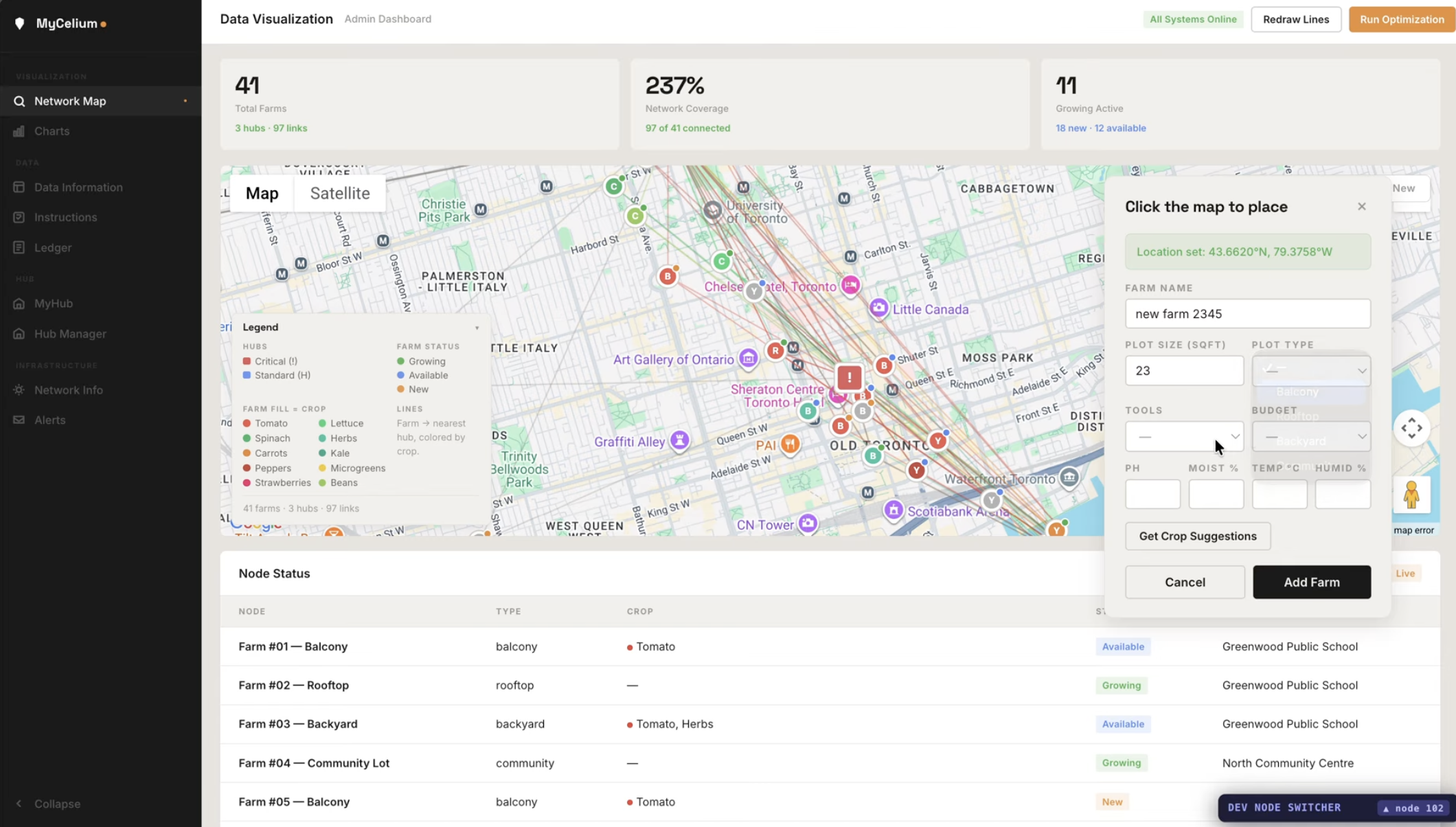The image size is (1456, 827).
Task: Close the farm placement panel
Action: (x=1362, y=207)
